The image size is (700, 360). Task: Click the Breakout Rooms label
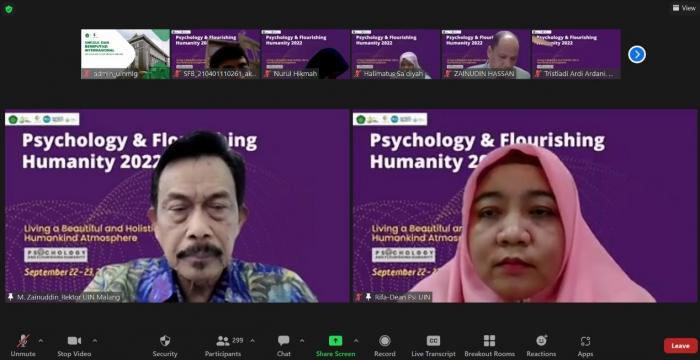pyautogui.click(x=489, y=354)
